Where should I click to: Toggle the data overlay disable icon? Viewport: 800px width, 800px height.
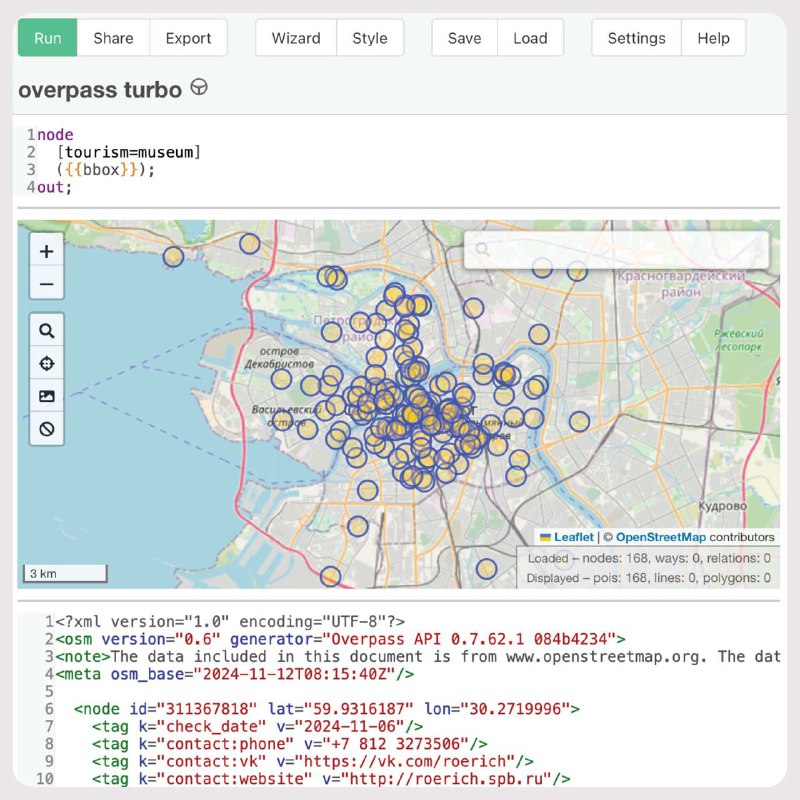(x=47, y=429)
